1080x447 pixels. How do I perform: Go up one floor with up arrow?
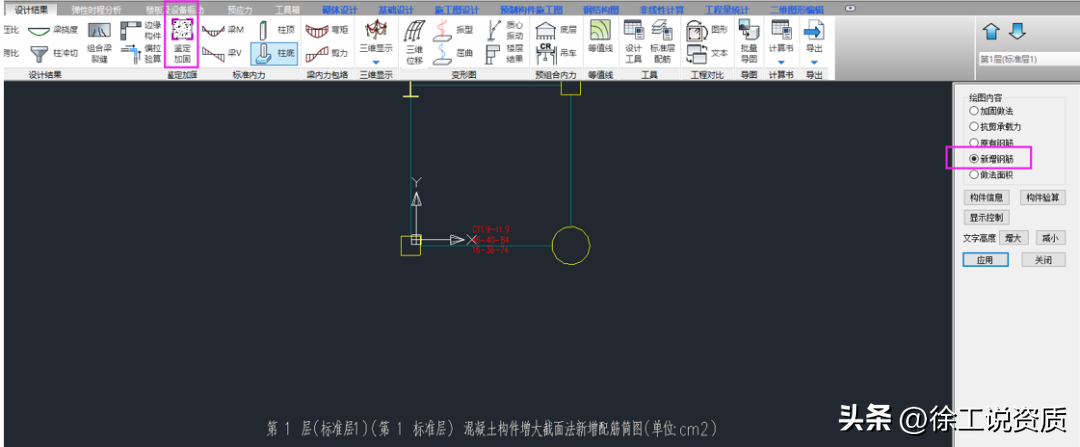(x=991, y=31)
